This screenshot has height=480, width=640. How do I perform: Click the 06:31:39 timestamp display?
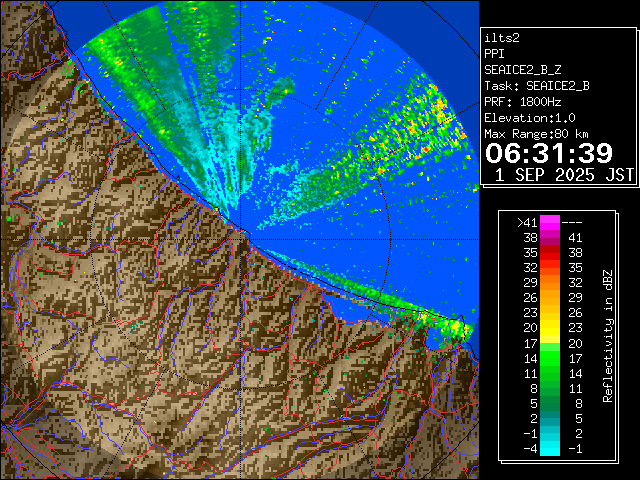coord(548,153)
